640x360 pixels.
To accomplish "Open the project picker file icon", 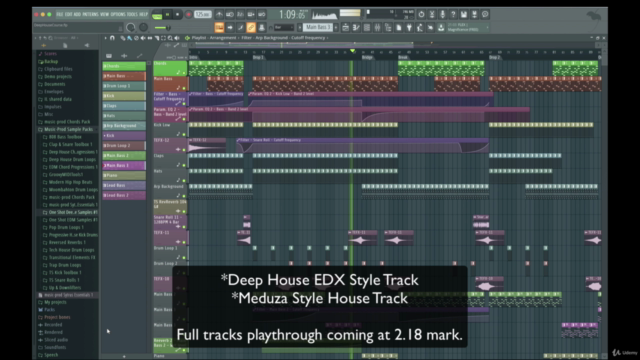I will pos(398,28).
